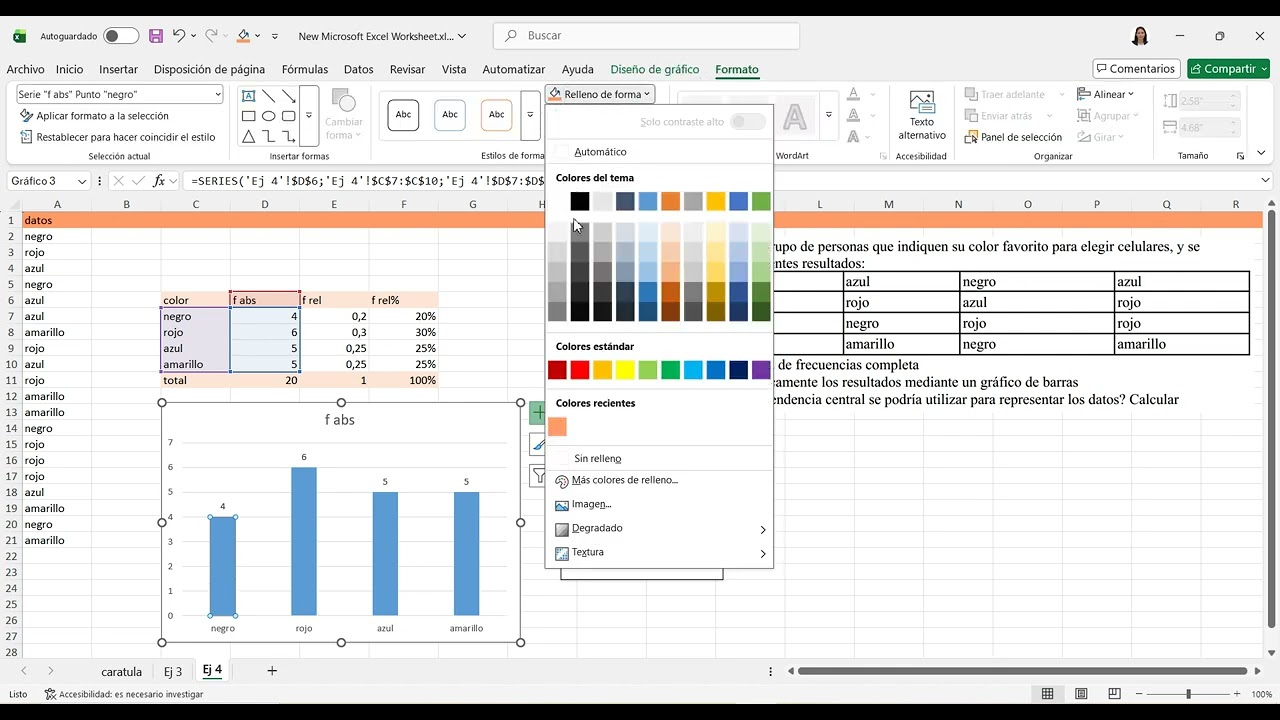Open the Insertar tab

pos(118,69)
